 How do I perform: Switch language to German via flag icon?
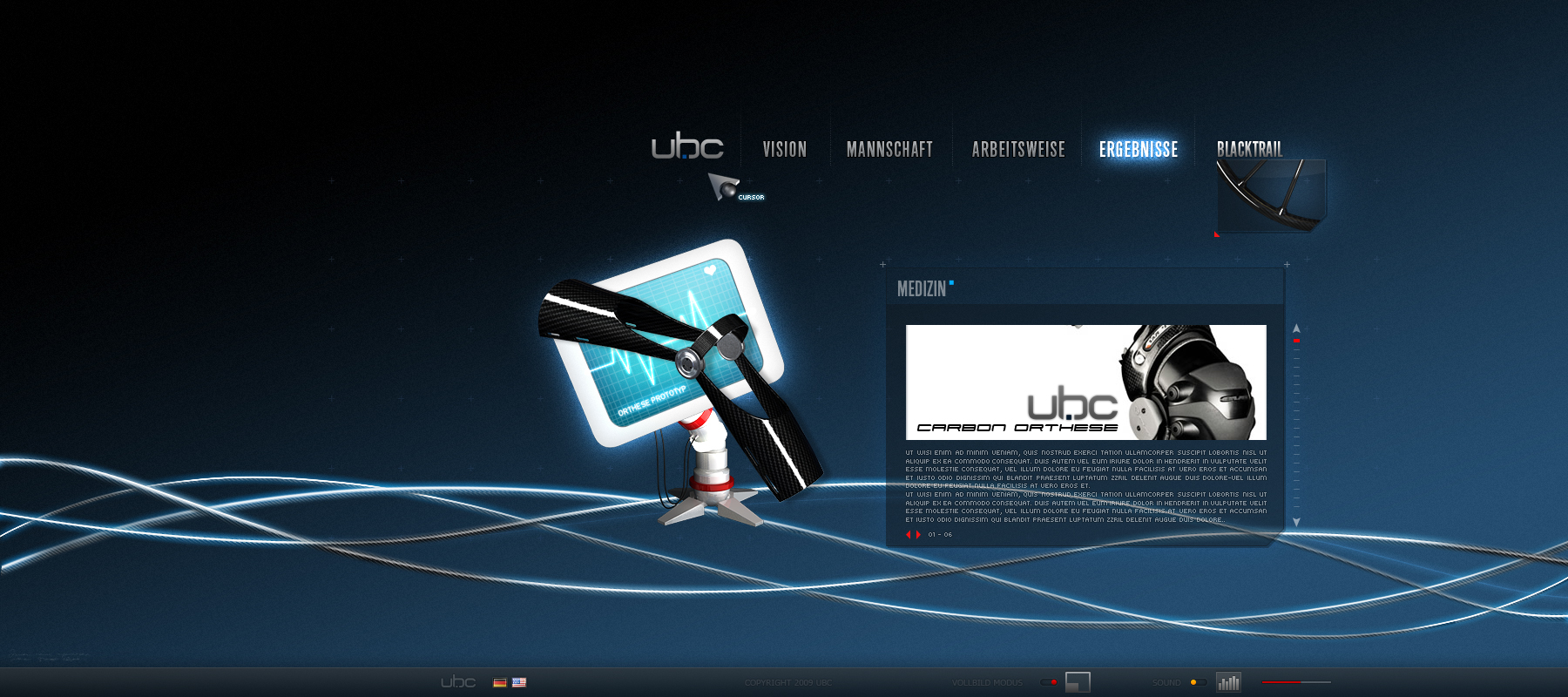(500, 682)
